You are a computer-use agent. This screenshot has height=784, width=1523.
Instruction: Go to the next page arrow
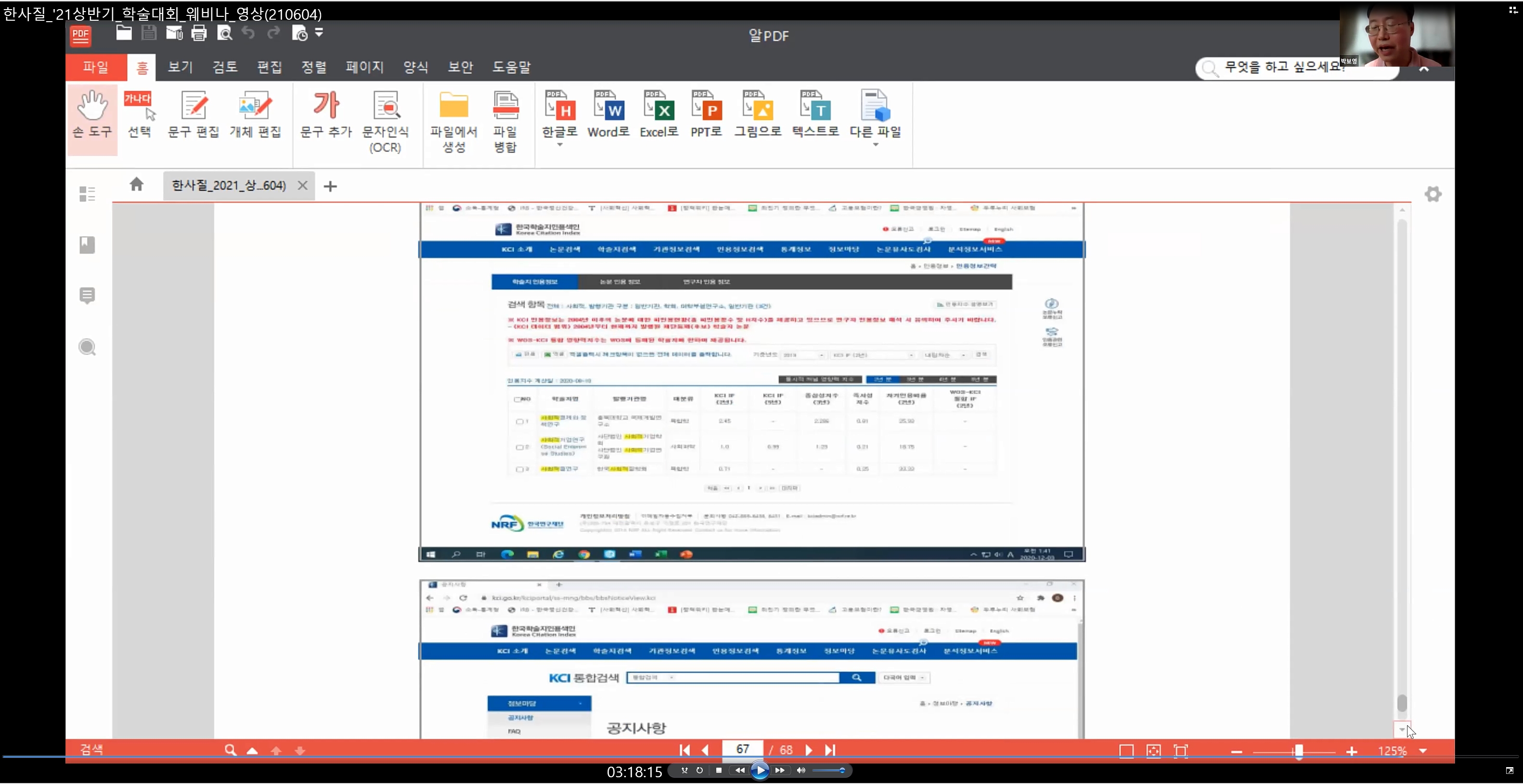809,750
